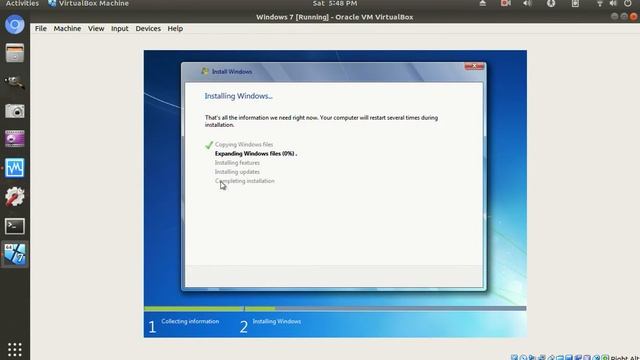640x360 pixels.
Task: Click the eject indicator in top panel
Action: point(482,4)
